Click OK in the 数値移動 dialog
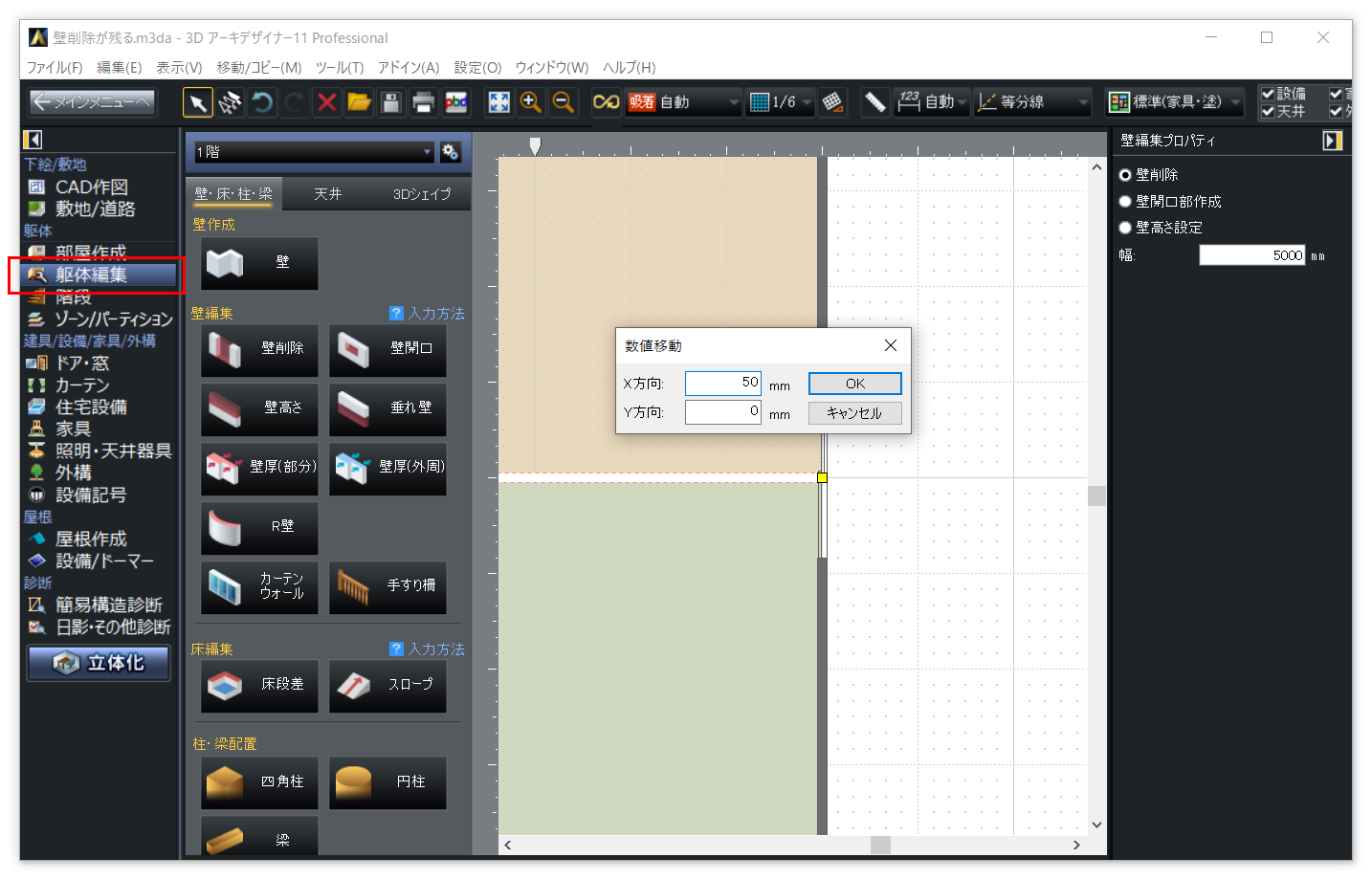Viewport: 1372px width, 880px height. (x=854, y=384)
